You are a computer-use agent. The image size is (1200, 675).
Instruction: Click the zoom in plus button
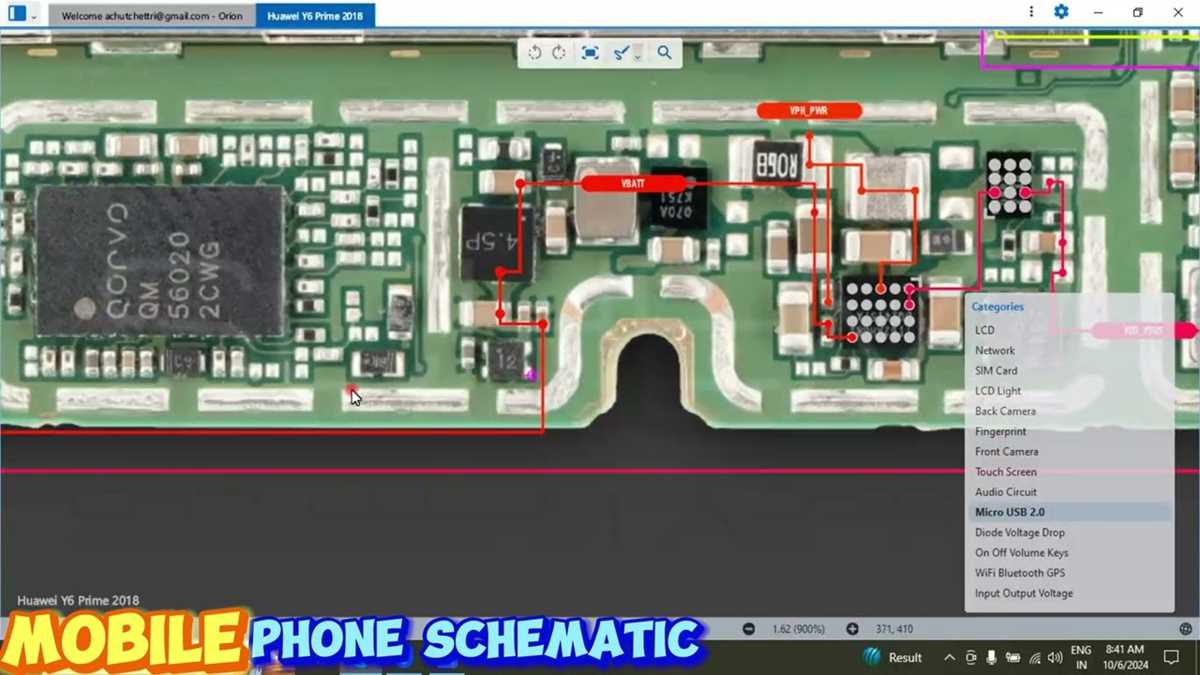pyautogui.click(x=852, y=629)
